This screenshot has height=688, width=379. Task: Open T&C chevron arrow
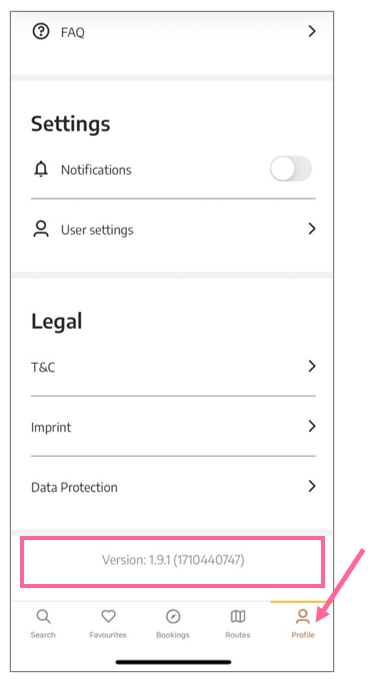312,366
